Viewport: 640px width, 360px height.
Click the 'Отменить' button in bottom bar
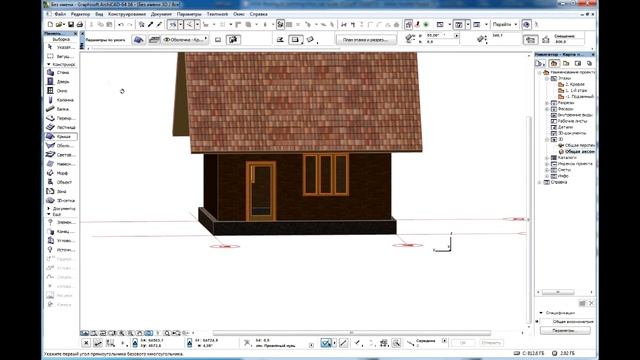coord(491,343)
